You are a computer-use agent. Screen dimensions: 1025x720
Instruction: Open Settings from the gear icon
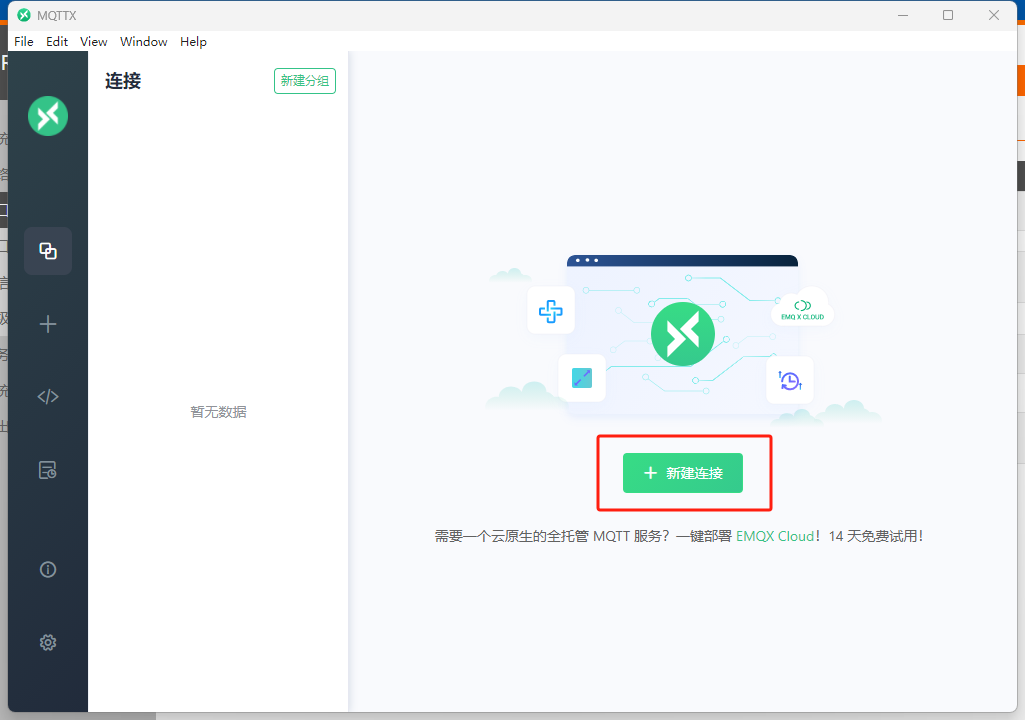pos(48,643)
